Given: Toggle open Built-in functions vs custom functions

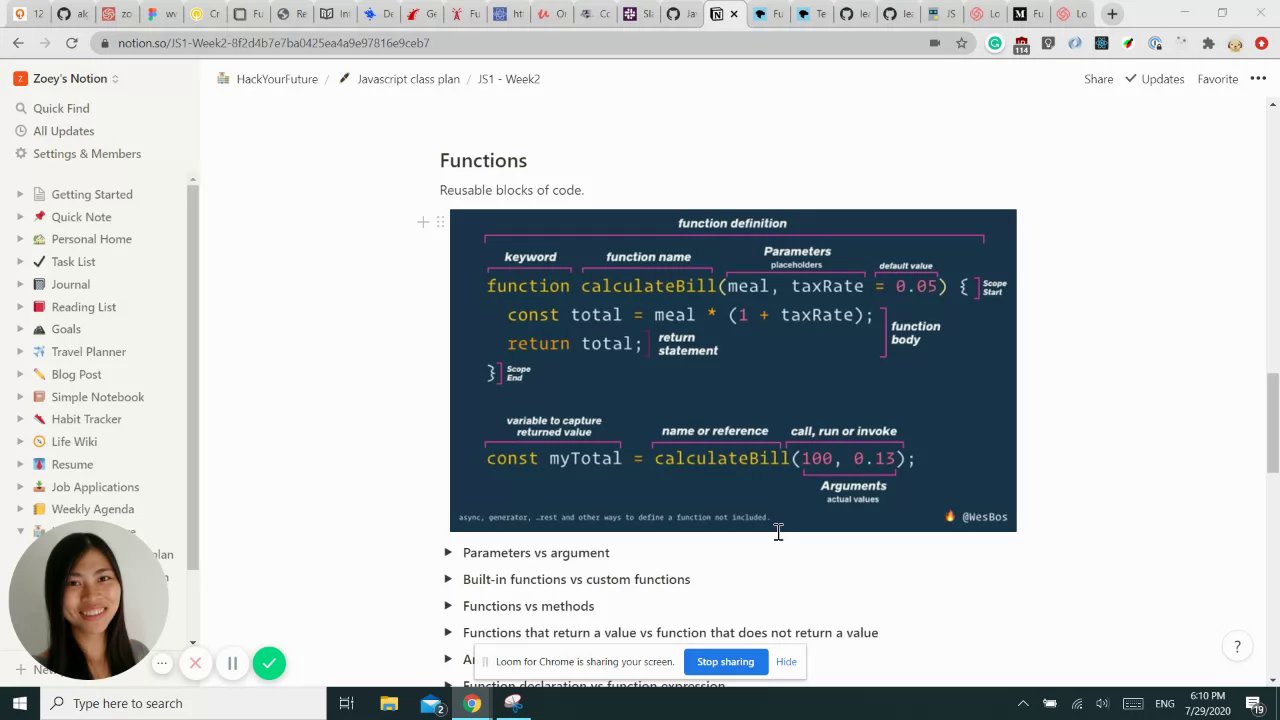Looking at the screenshot, I should pyautogui.click(x=448, y=579).
